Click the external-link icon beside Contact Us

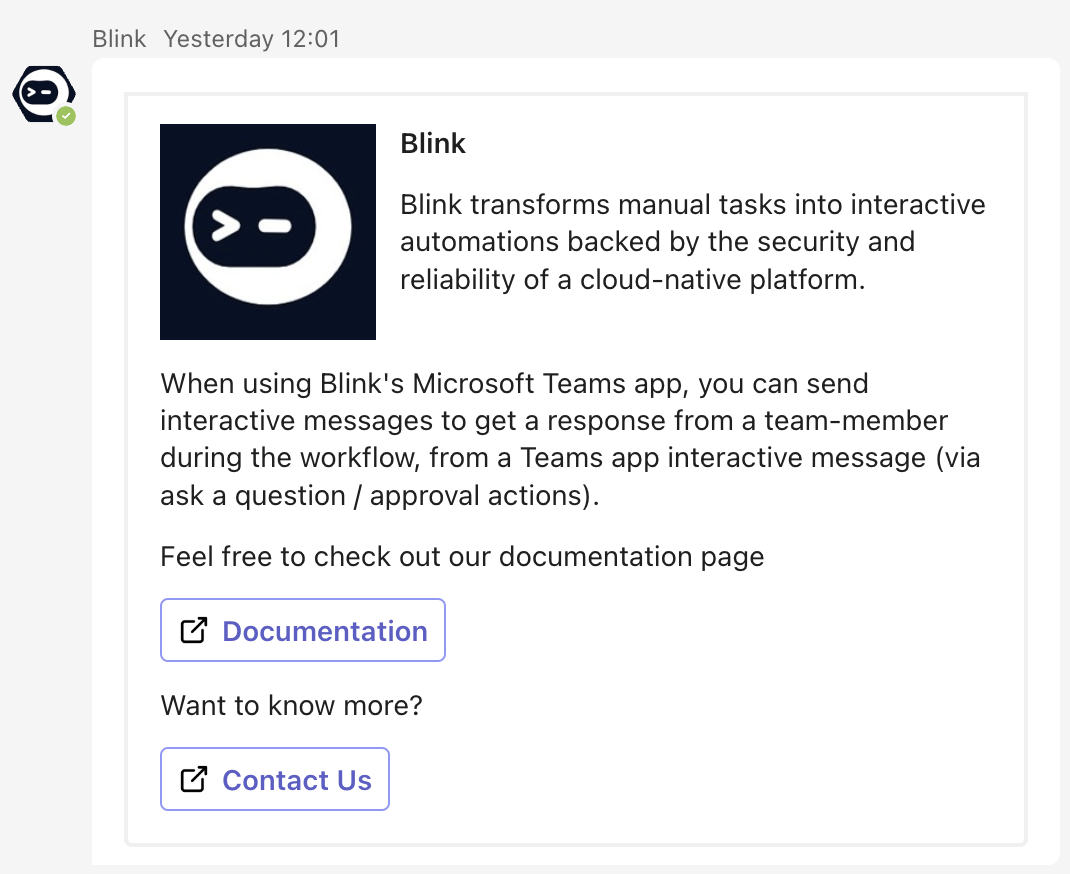[194, 779]
